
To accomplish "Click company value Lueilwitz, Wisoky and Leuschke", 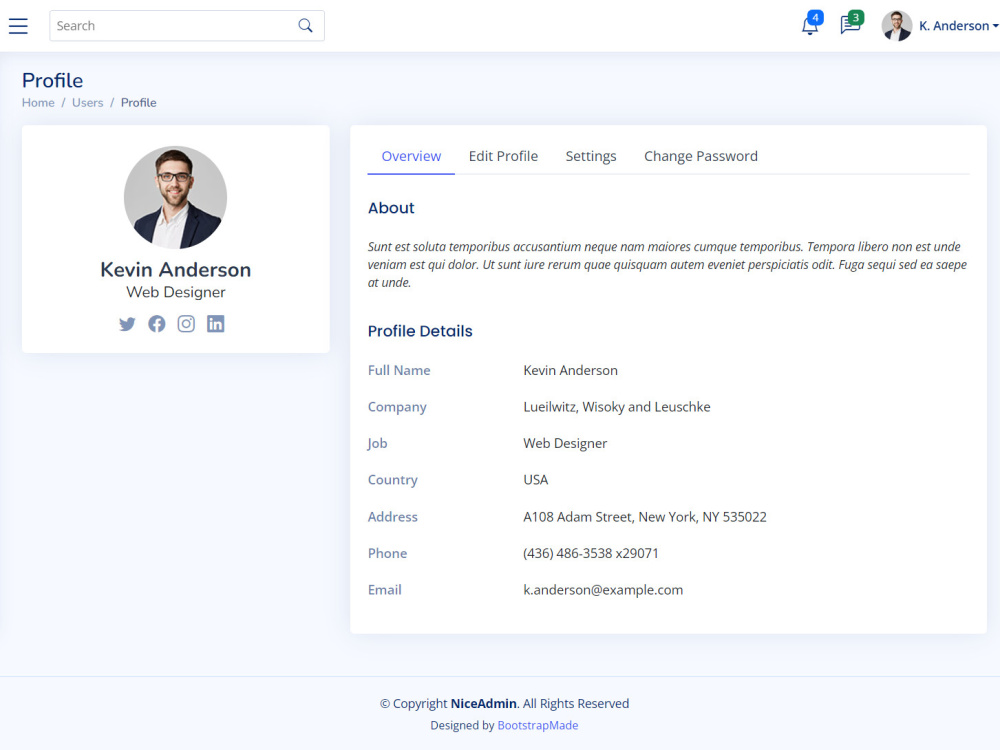I will (x=617, y=407).
